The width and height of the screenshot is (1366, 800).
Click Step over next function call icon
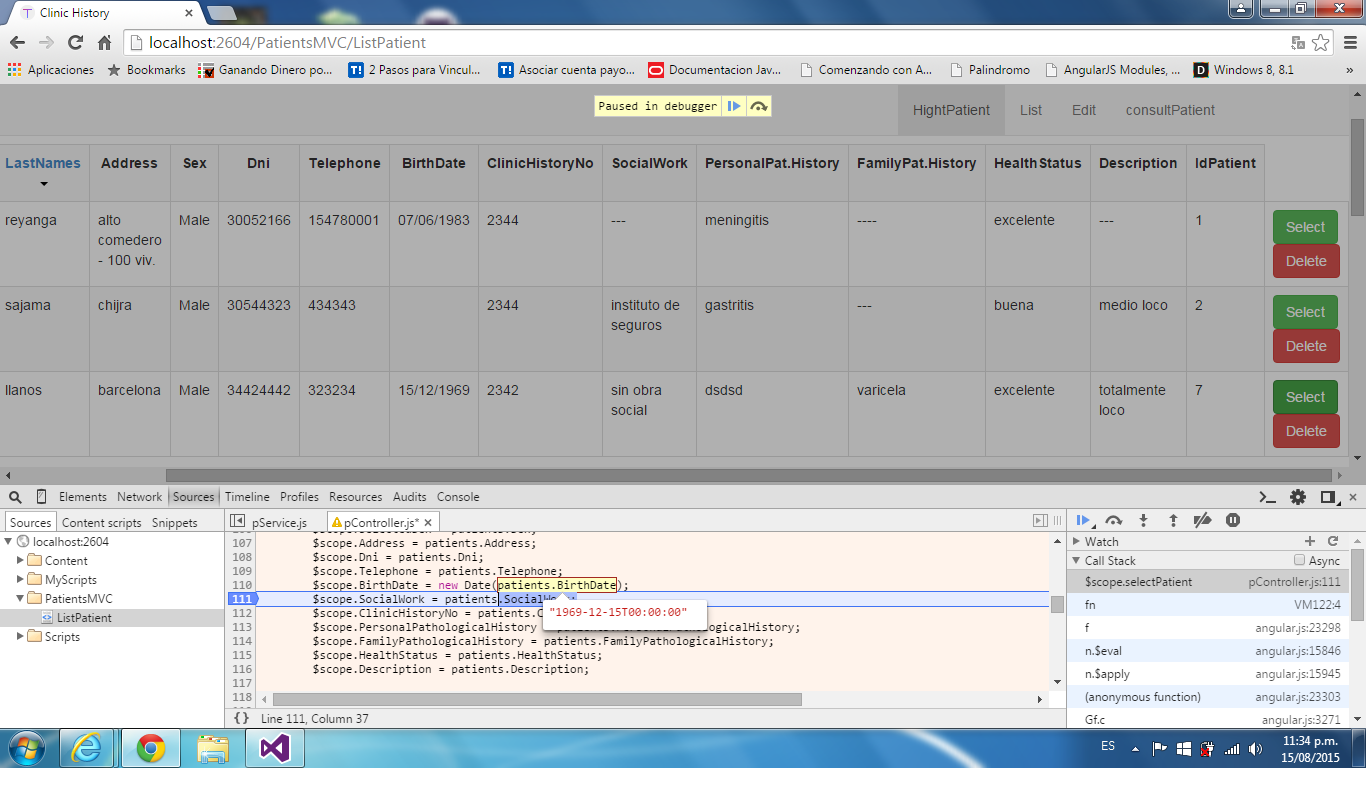[x=1113, y=520]
